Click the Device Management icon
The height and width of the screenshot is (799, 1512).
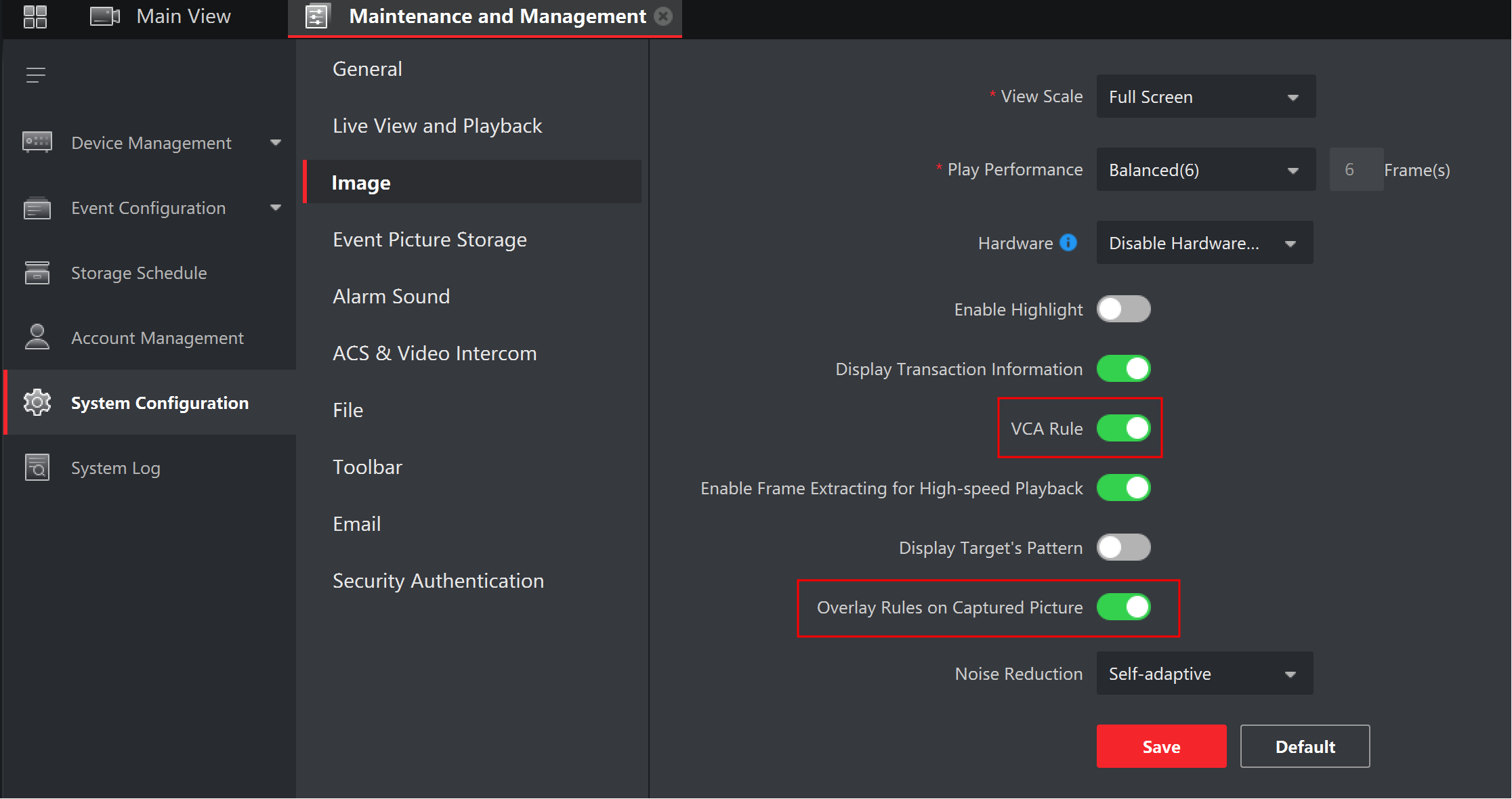point(36,142)
